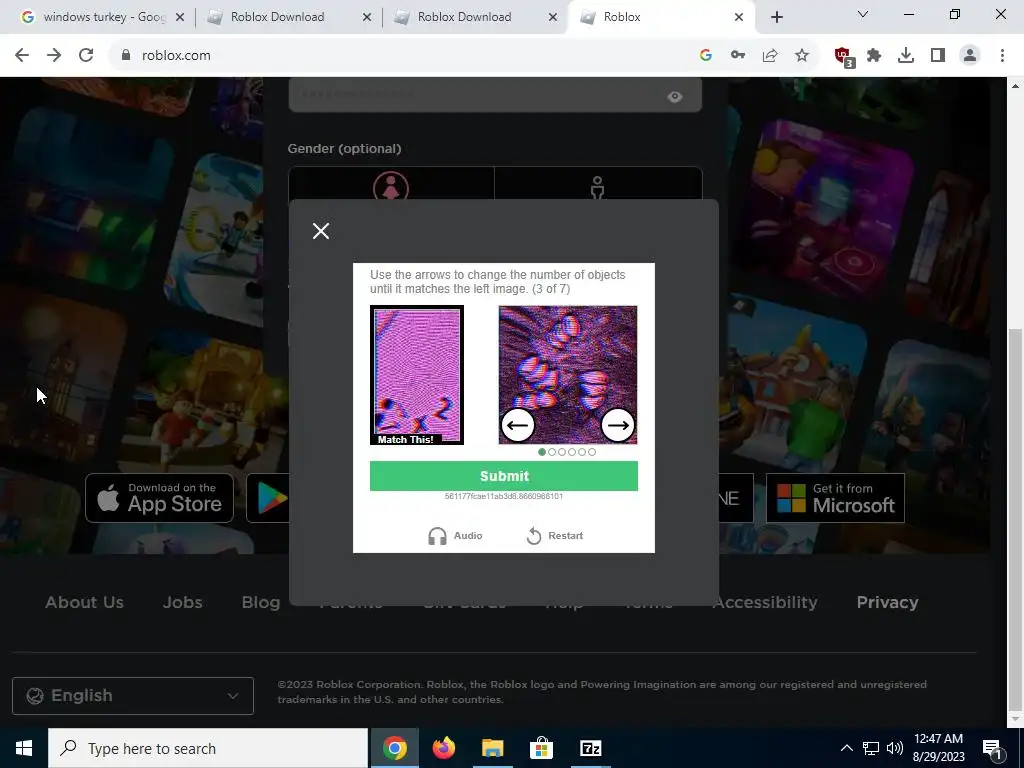Click the Google icon in address bar
This screenshot has height=768, width=1024.
point(706,56)
